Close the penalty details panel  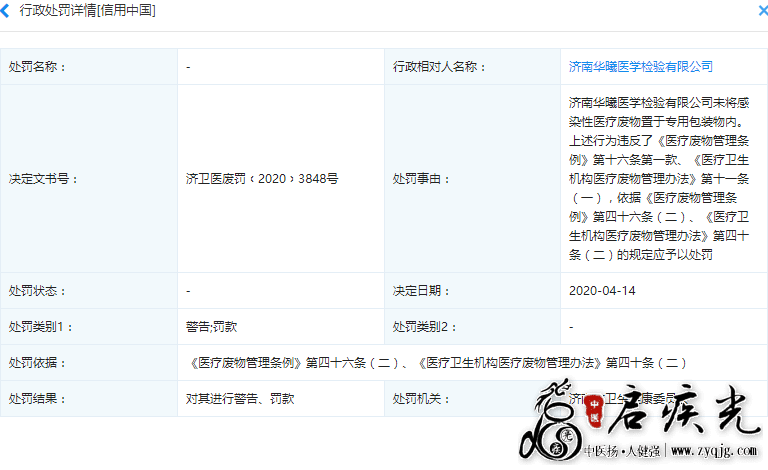pyautogui.click(x=763, y=10)
